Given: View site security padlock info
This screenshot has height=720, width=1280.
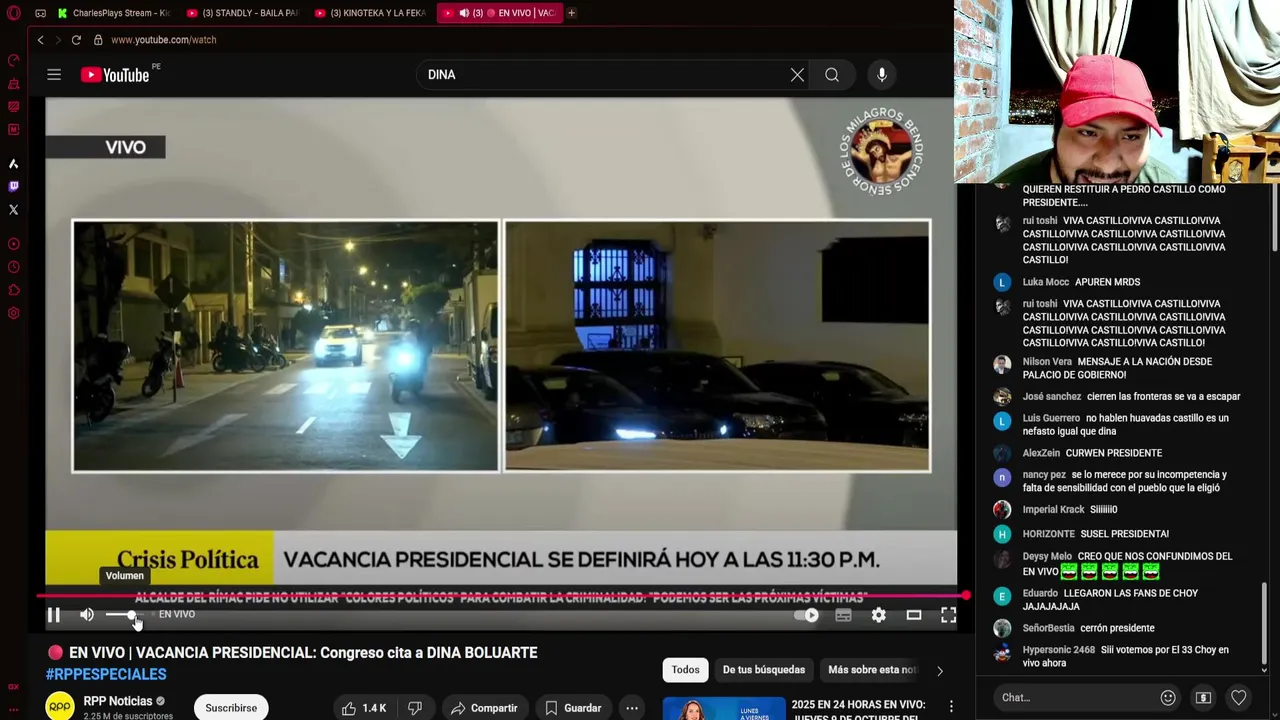Looking at the screenshot, I should [98, 40].
